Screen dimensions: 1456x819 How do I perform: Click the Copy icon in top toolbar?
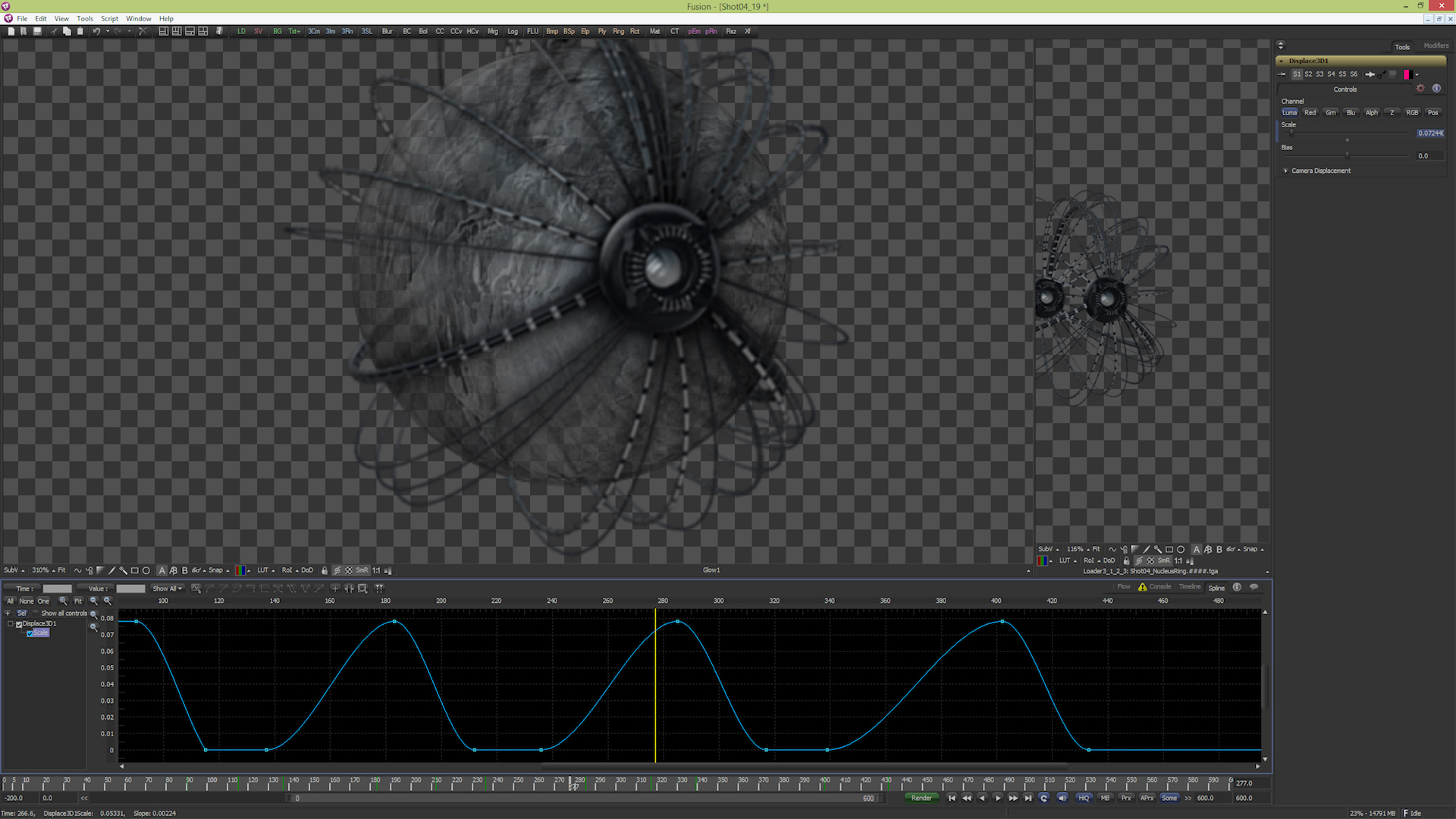click(67, 31)
